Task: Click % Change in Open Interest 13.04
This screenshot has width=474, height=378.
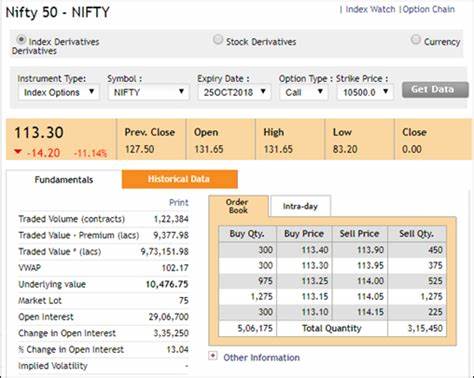Action: (x=178, y=349)
